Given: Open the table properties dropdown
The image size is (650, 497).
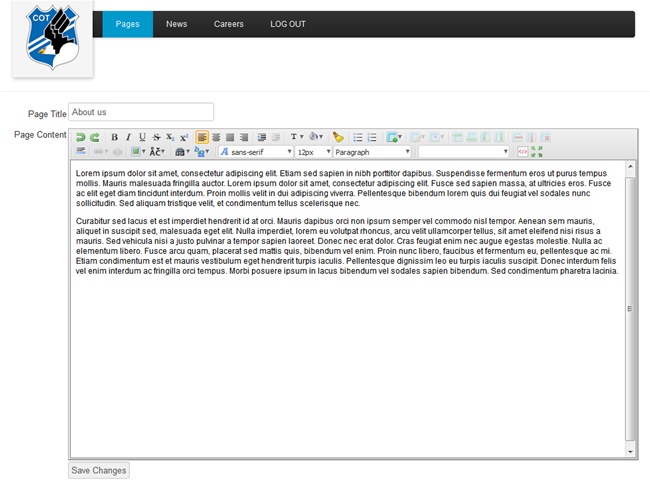Looking at the screenshot, I should click(x=417, y=137).
